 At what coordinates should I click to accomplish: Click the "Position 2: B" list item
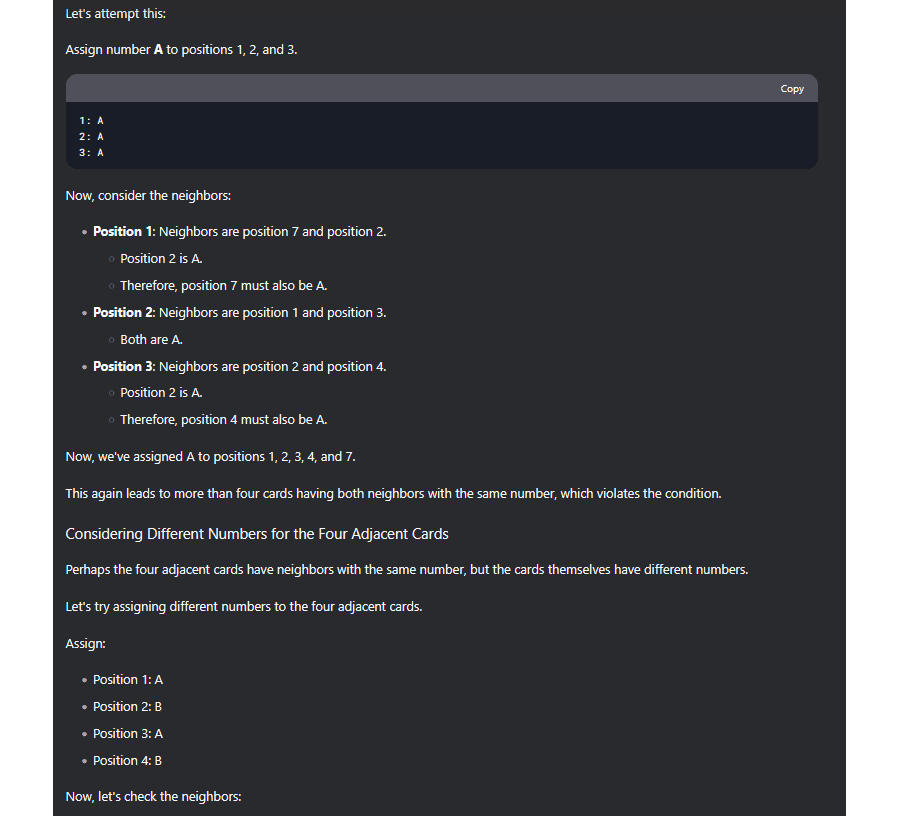[x=128, y=707]
